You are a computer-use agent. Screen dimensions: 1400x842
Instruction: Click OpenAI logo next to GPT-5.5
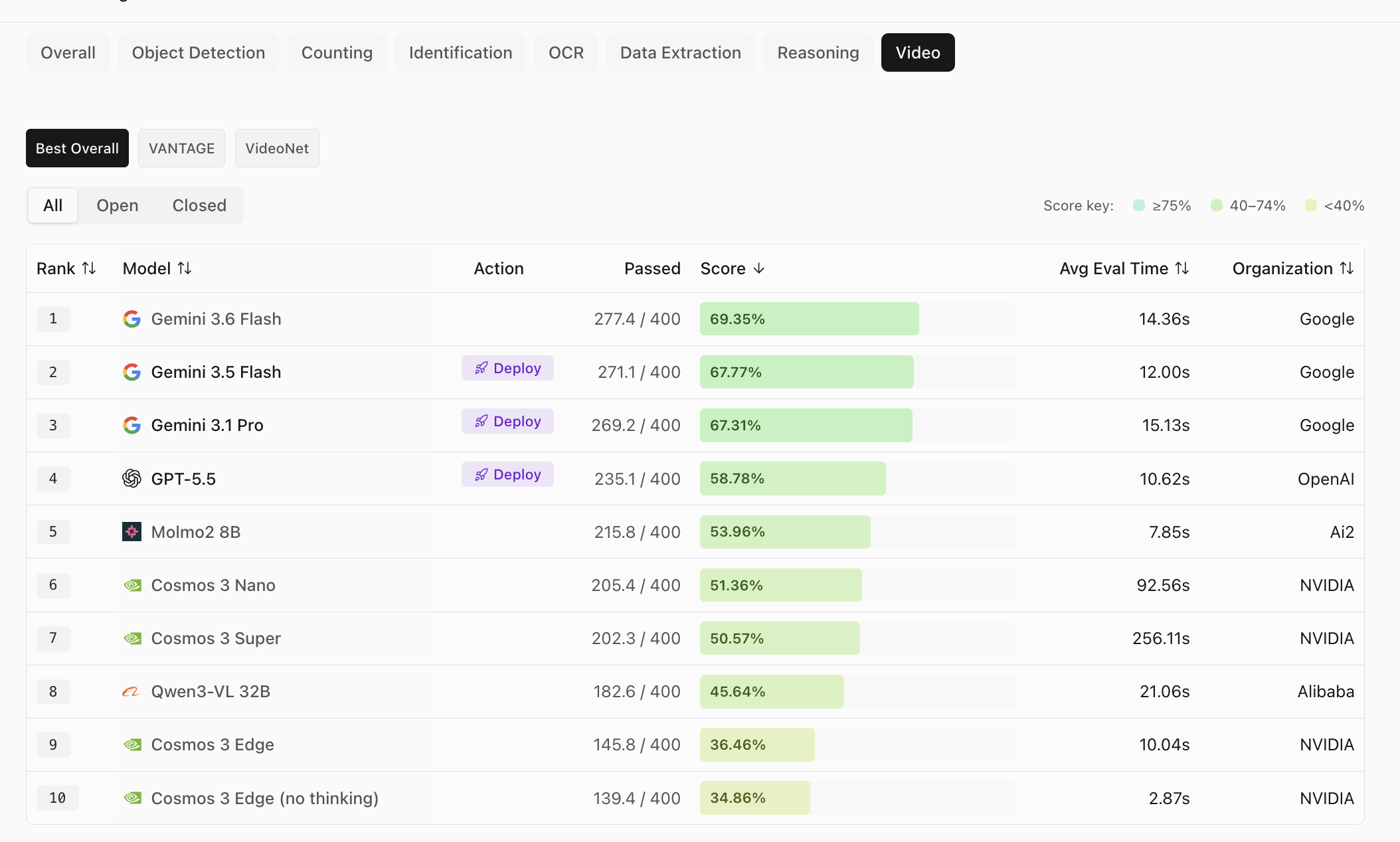(131, 478)
